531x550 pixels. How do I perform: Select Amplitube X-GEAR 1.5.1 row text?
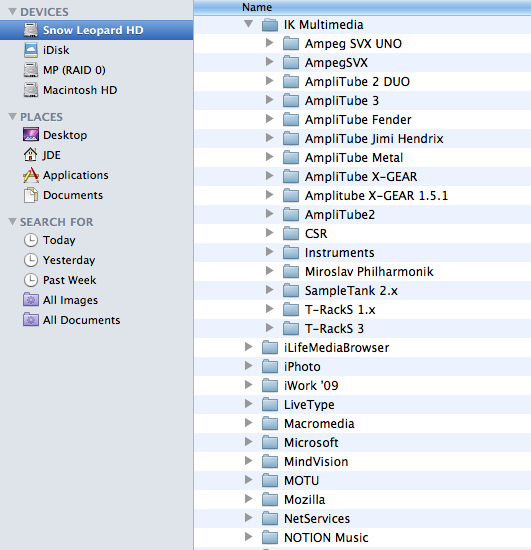click(x=376, y=196)
